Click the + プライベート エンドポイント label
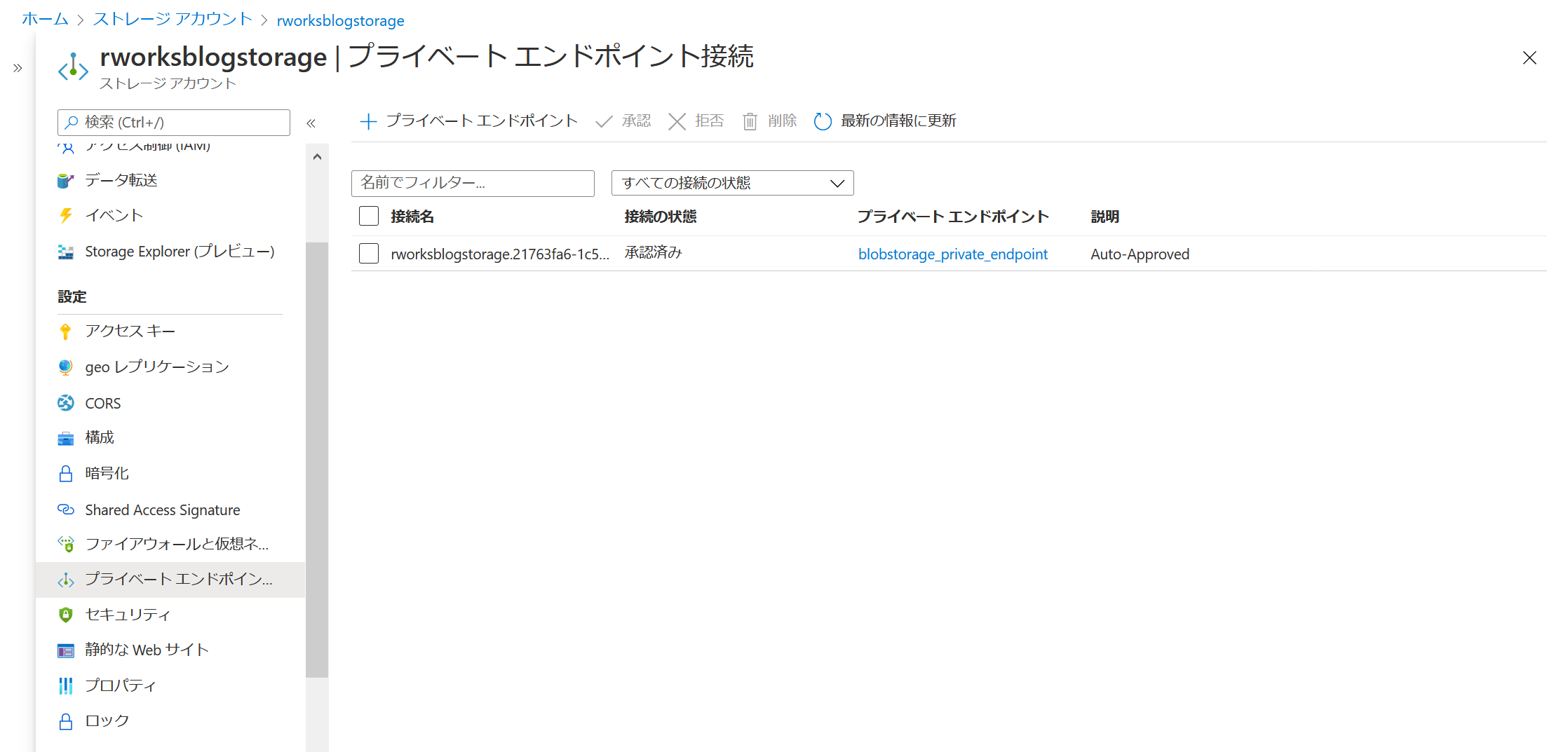 pyautogui.click(x=482, y=121)
